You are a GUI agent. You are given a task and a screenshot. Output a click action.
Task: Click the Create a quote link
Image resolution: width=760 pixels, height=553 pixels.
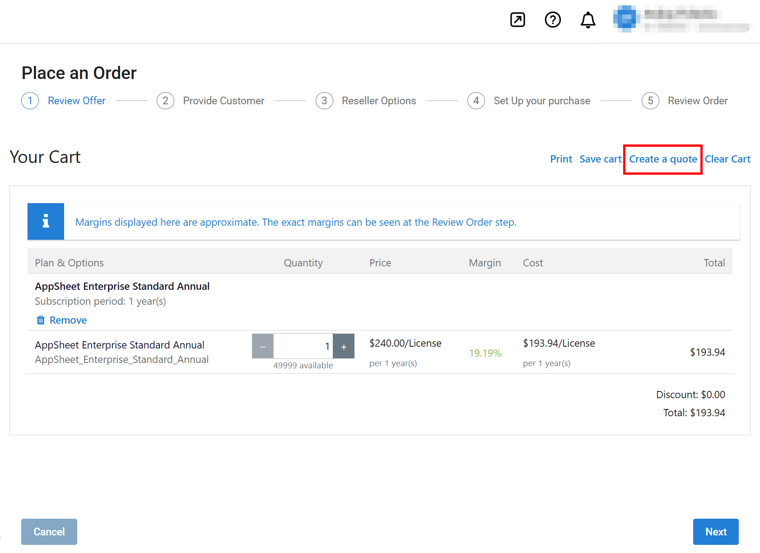pos(663,159)
